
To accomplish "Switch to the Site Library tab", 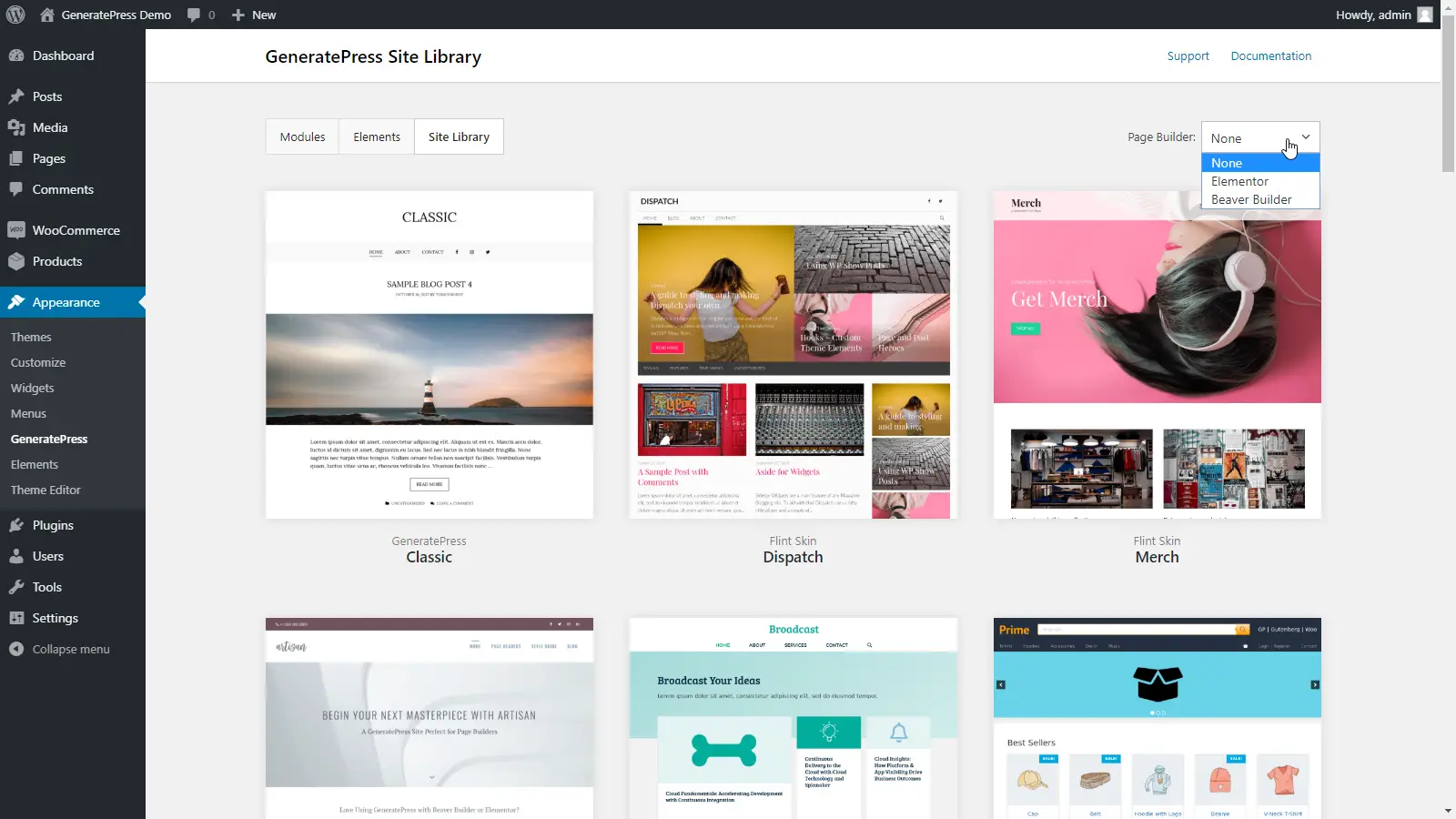I will 459,136.
